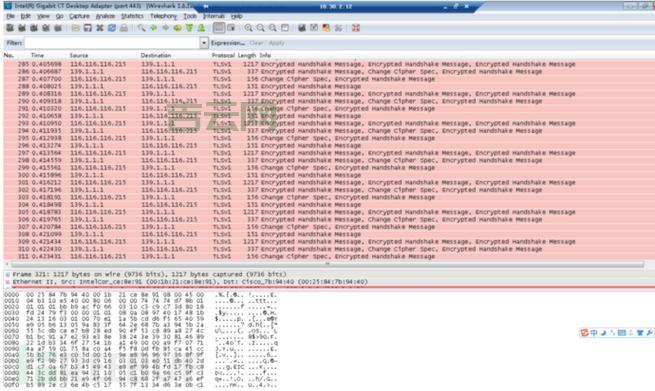Screen dimensions: 655x391
Task: Click the Expression... button
Action: (228, 43)
